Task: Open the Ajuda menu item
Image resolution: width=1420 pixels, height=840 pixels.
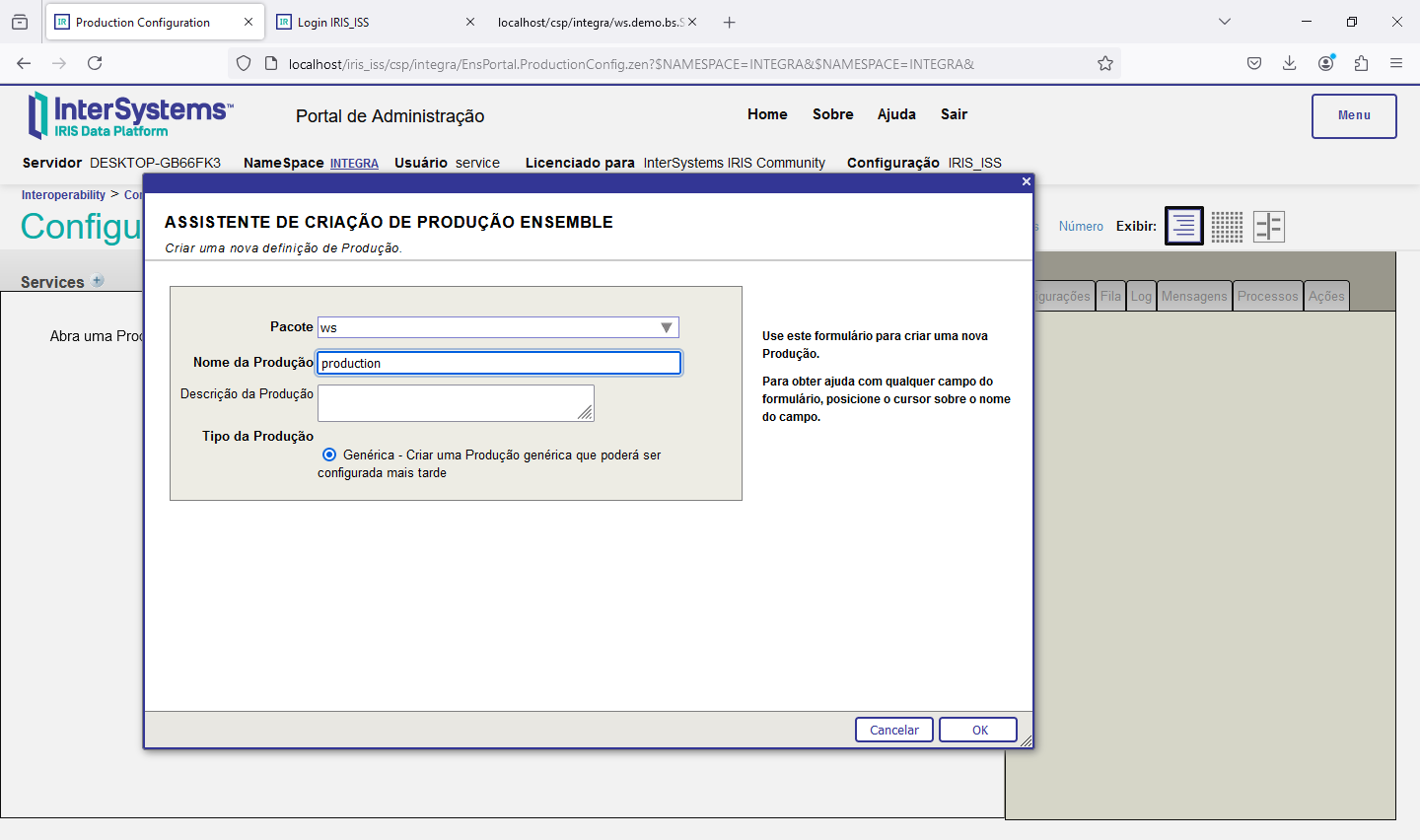Action: (x=896, y=114)
